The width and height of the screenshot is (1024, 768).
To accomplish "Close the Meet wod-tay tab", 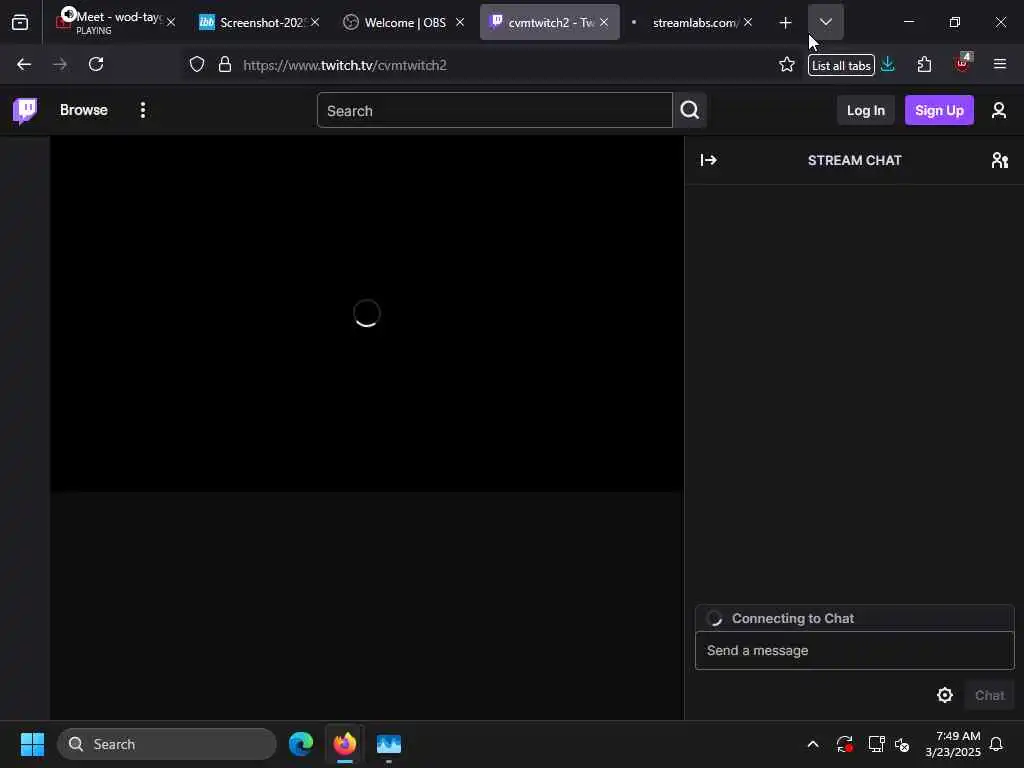I will click(x=171, y=22).
